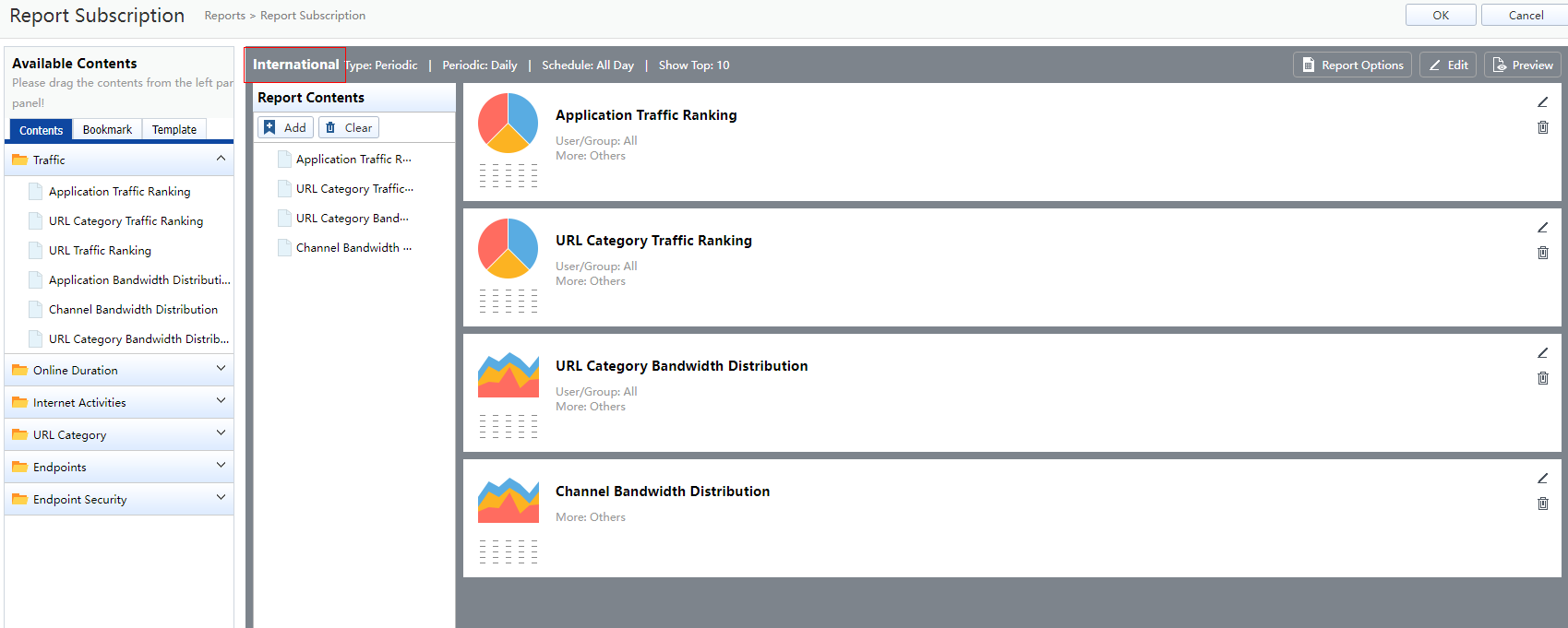The image size is (1568, 628).
Task: Delete Channel Bandwidth Distribution with trash icon
Action: pyautogui.click(x=1542, y=504)
